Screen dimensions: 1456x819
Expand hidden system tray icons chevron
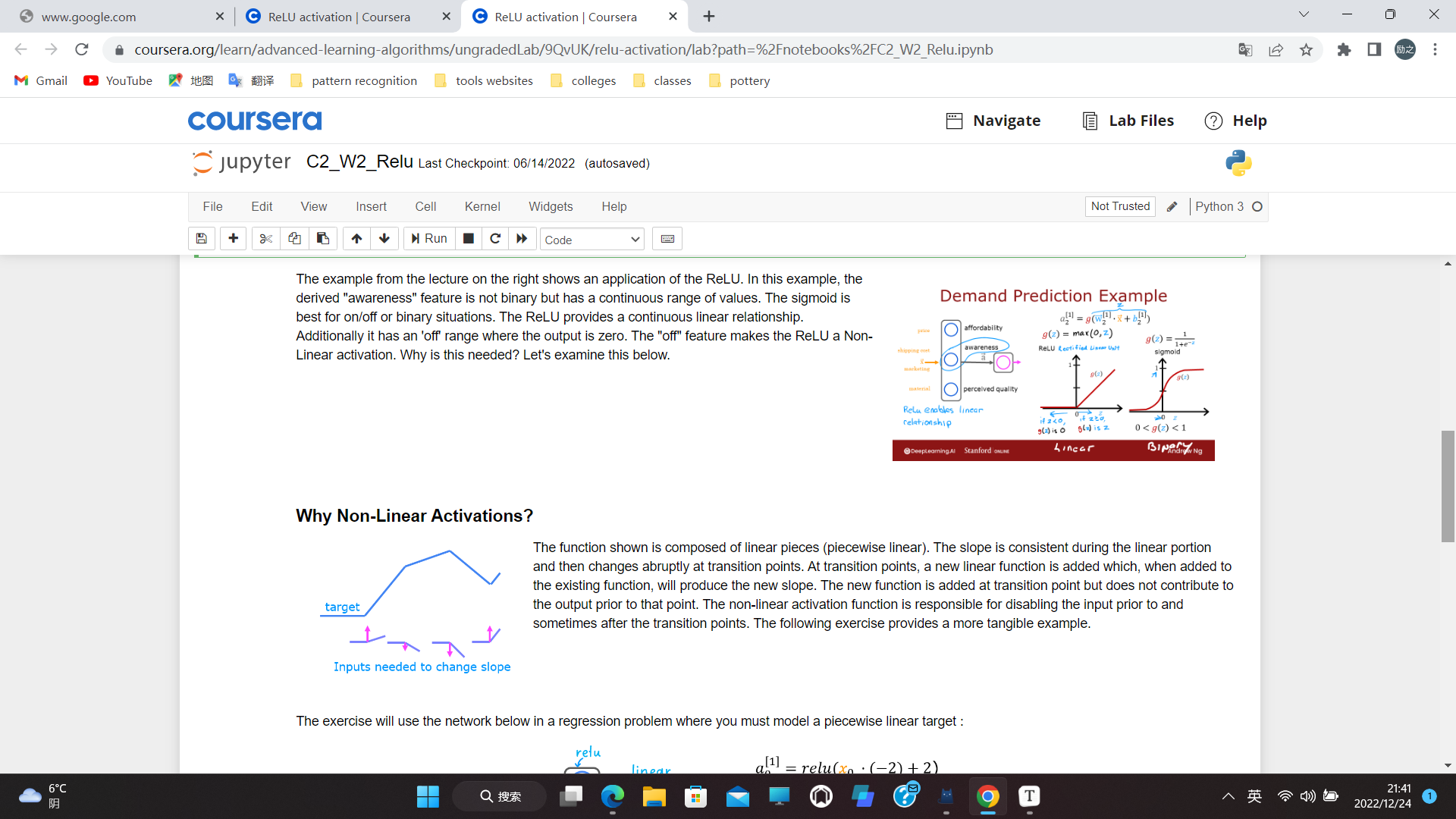(1228, 796)
